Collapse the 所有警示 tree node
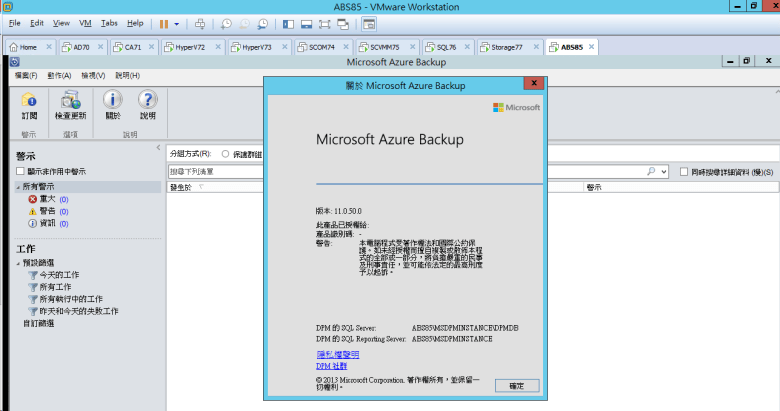This screenshot has width=780, height=411. (18, 187)
